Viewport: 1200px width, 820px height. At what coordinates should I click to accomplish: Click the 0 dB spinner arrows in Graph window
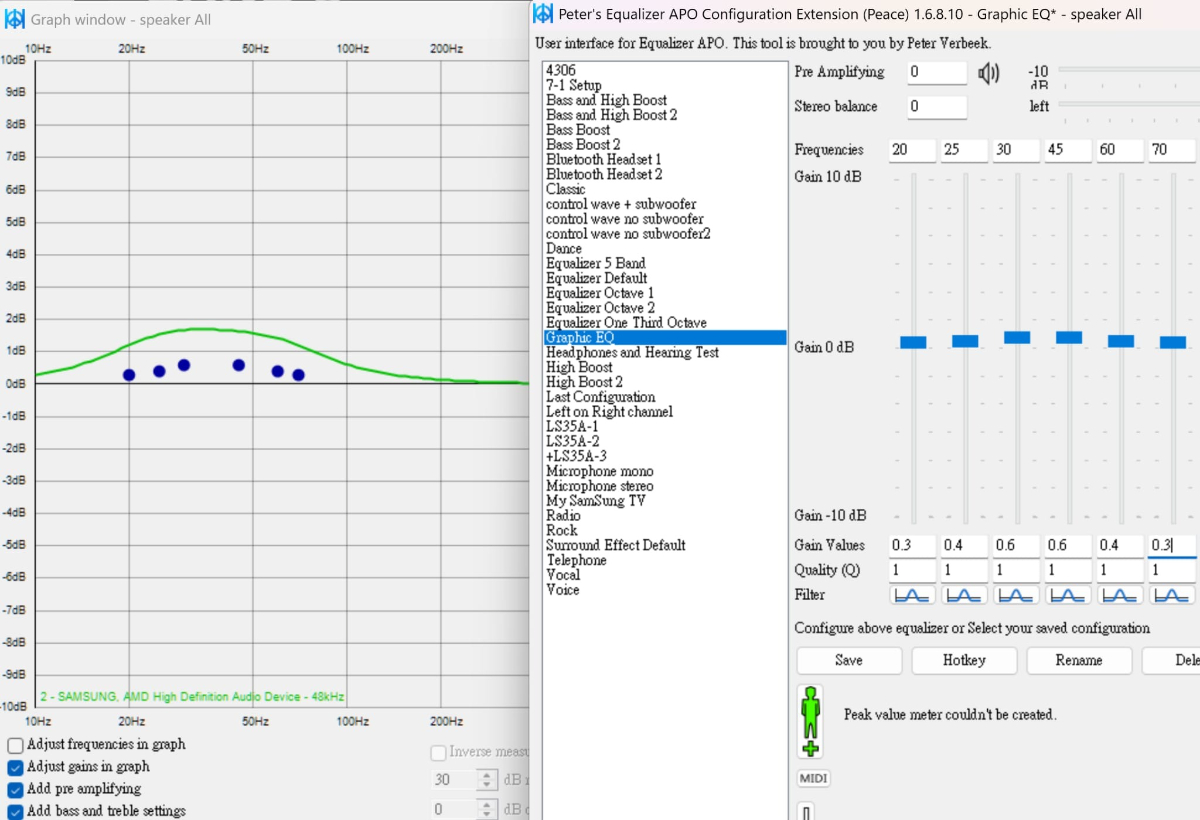point(486,809)
